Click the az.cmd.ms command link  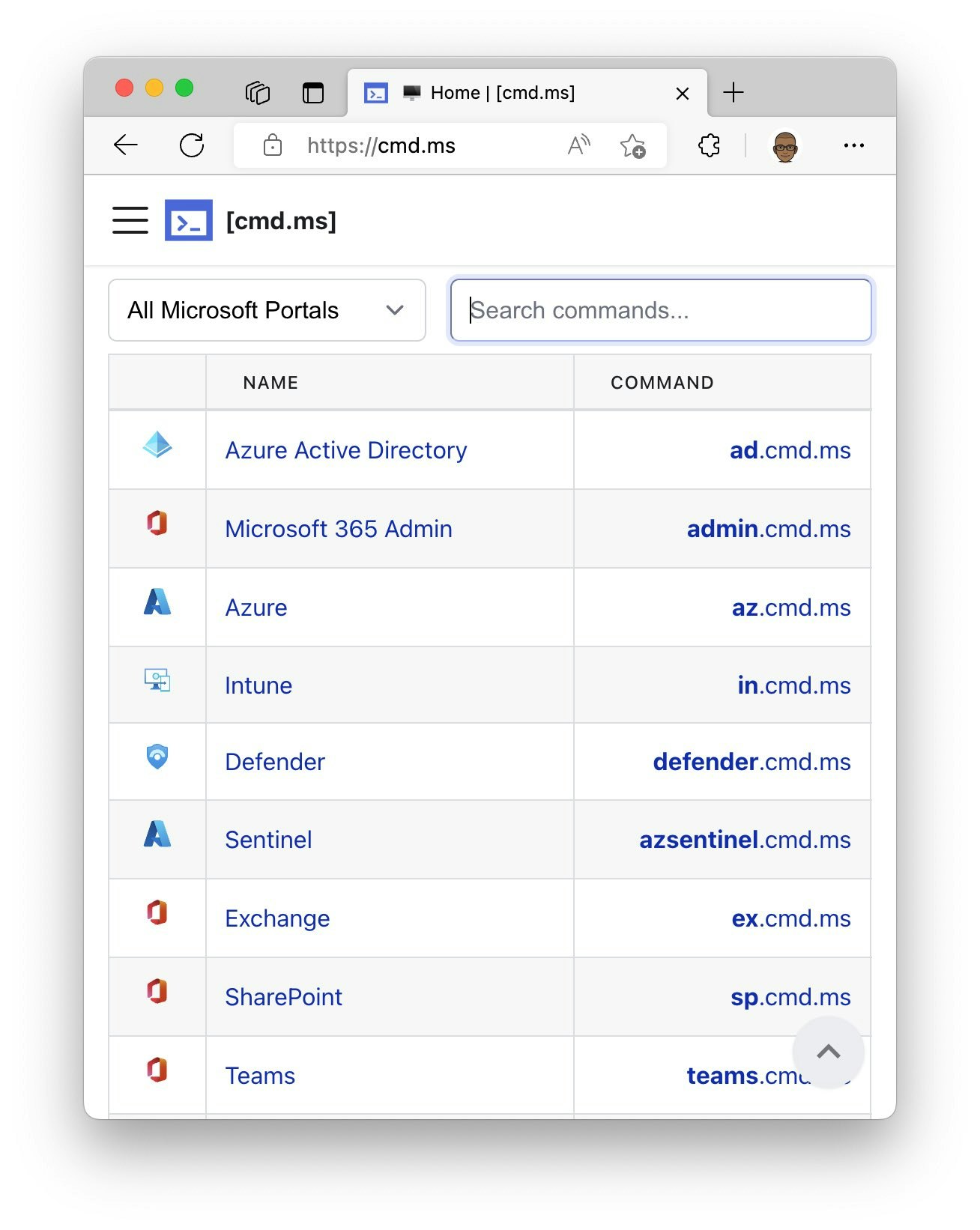(791, 608)
